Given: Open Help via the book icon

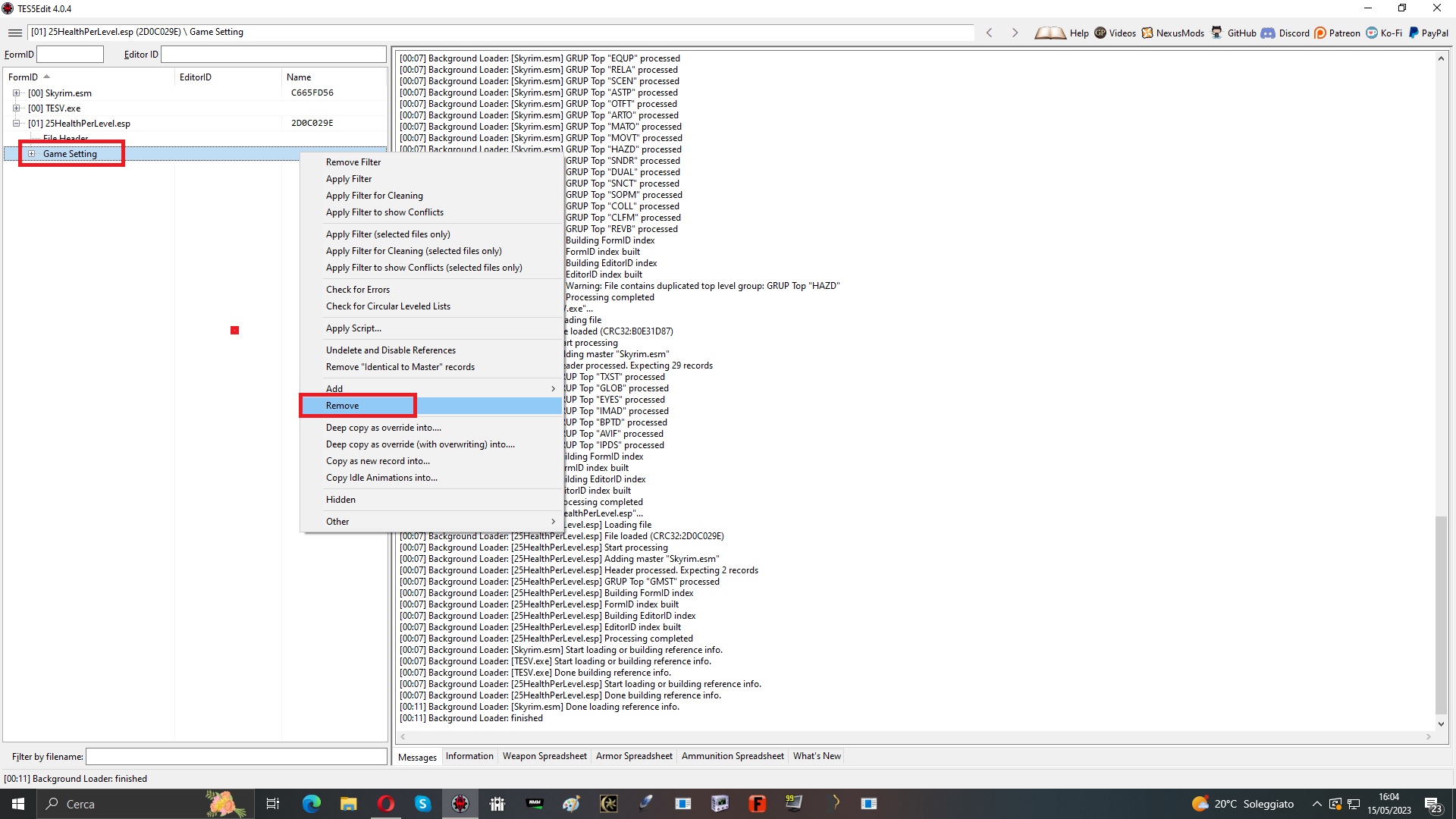Looking at the screenshot, I should pos(1061,33).
